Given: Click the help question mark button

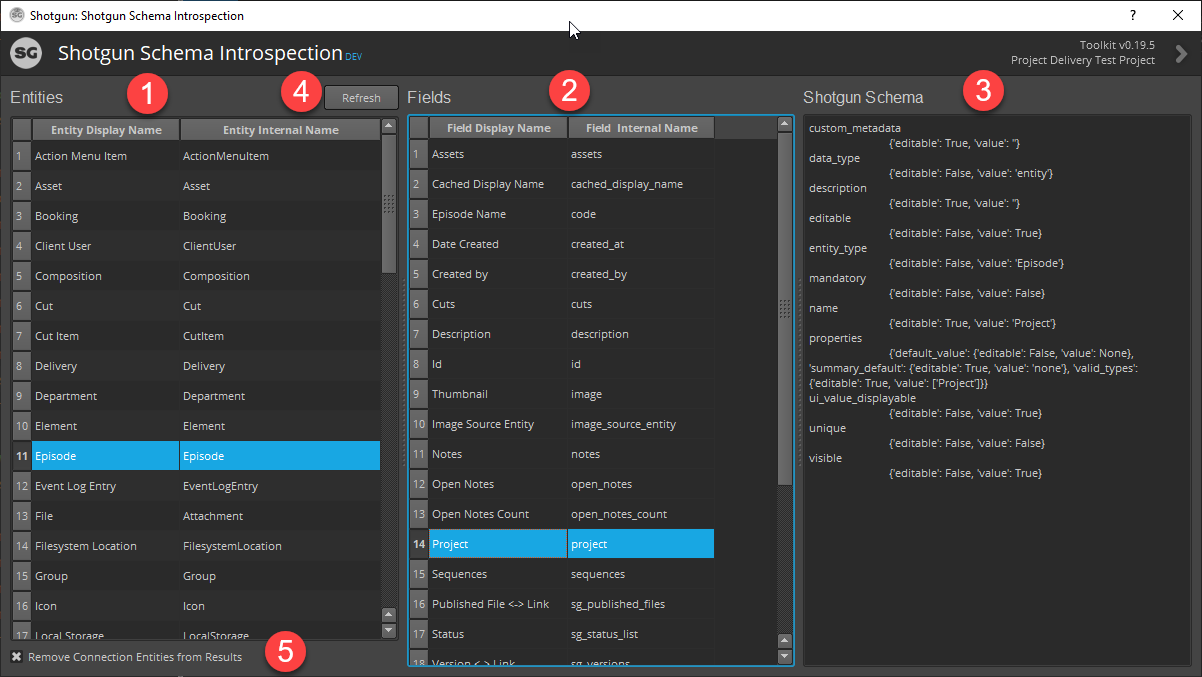Looking at the screenshot, I should [x=1133, y=15].
